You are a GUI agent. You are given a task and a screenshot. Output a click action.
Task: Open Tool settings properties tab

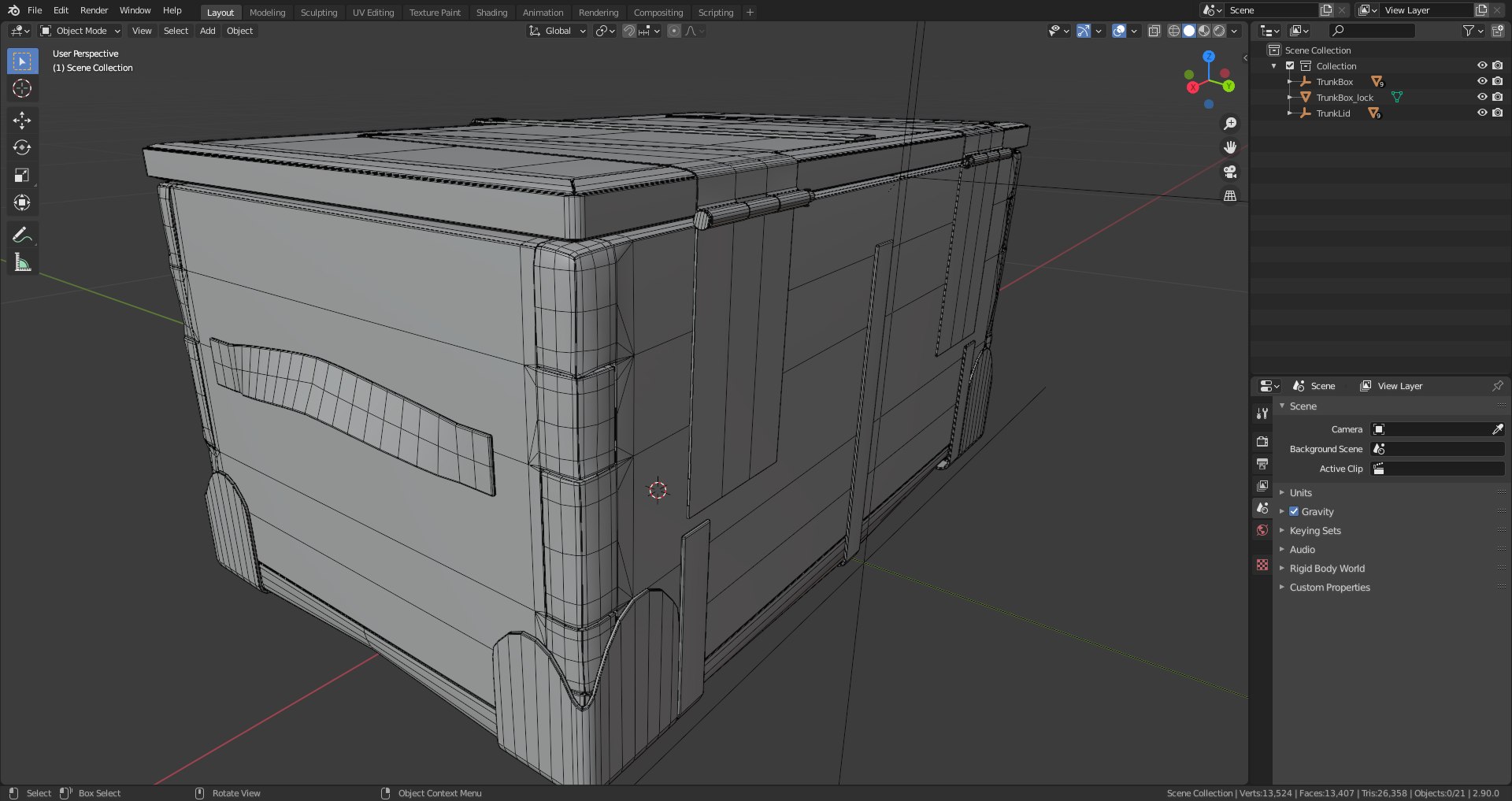[x=1262, y=413]
